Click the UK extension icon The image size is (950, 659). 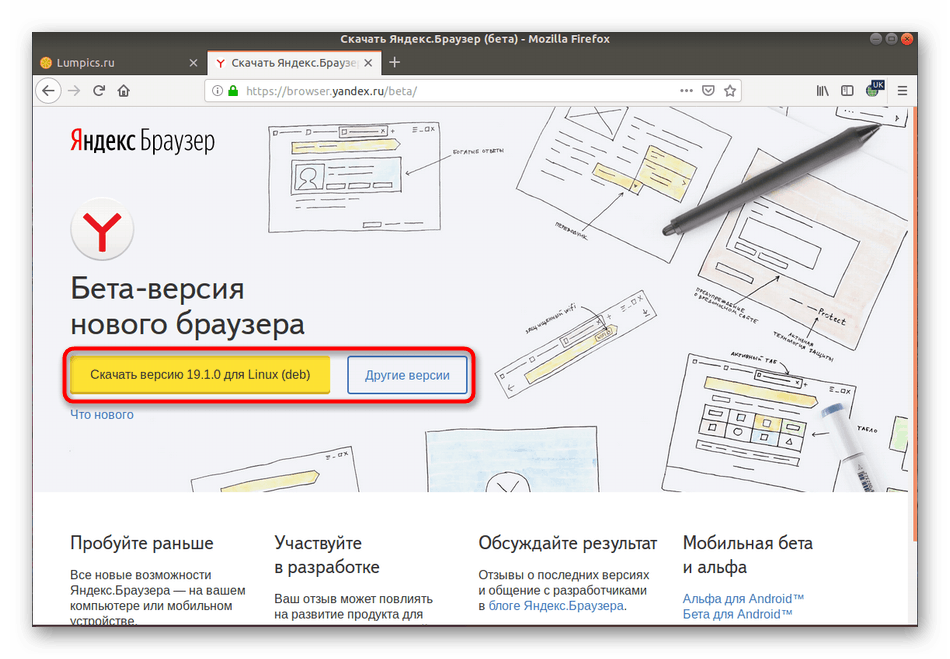[874, 89]
